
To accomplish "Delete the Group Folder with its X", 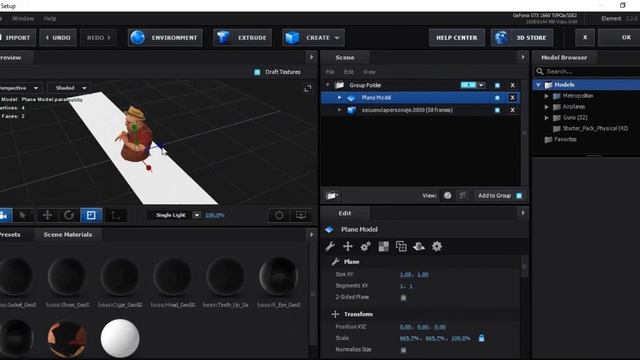I will point(512,85).
